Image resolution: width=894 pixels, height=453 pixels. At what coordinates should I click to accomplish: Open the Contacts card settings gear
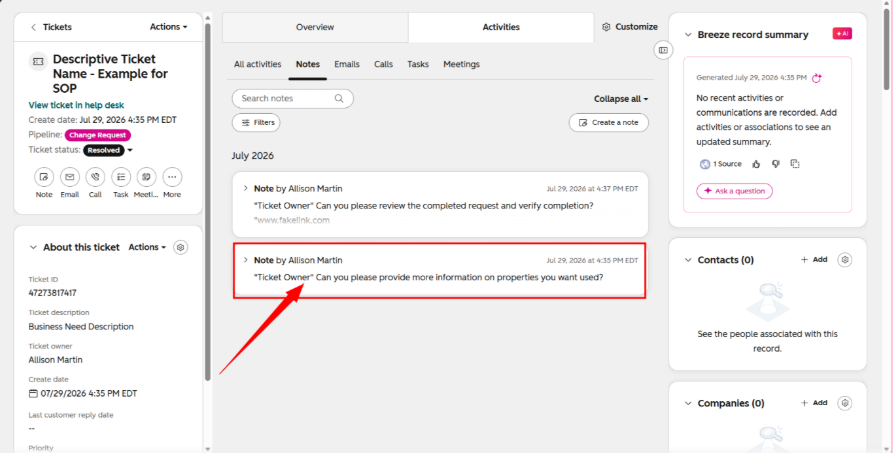845,260
